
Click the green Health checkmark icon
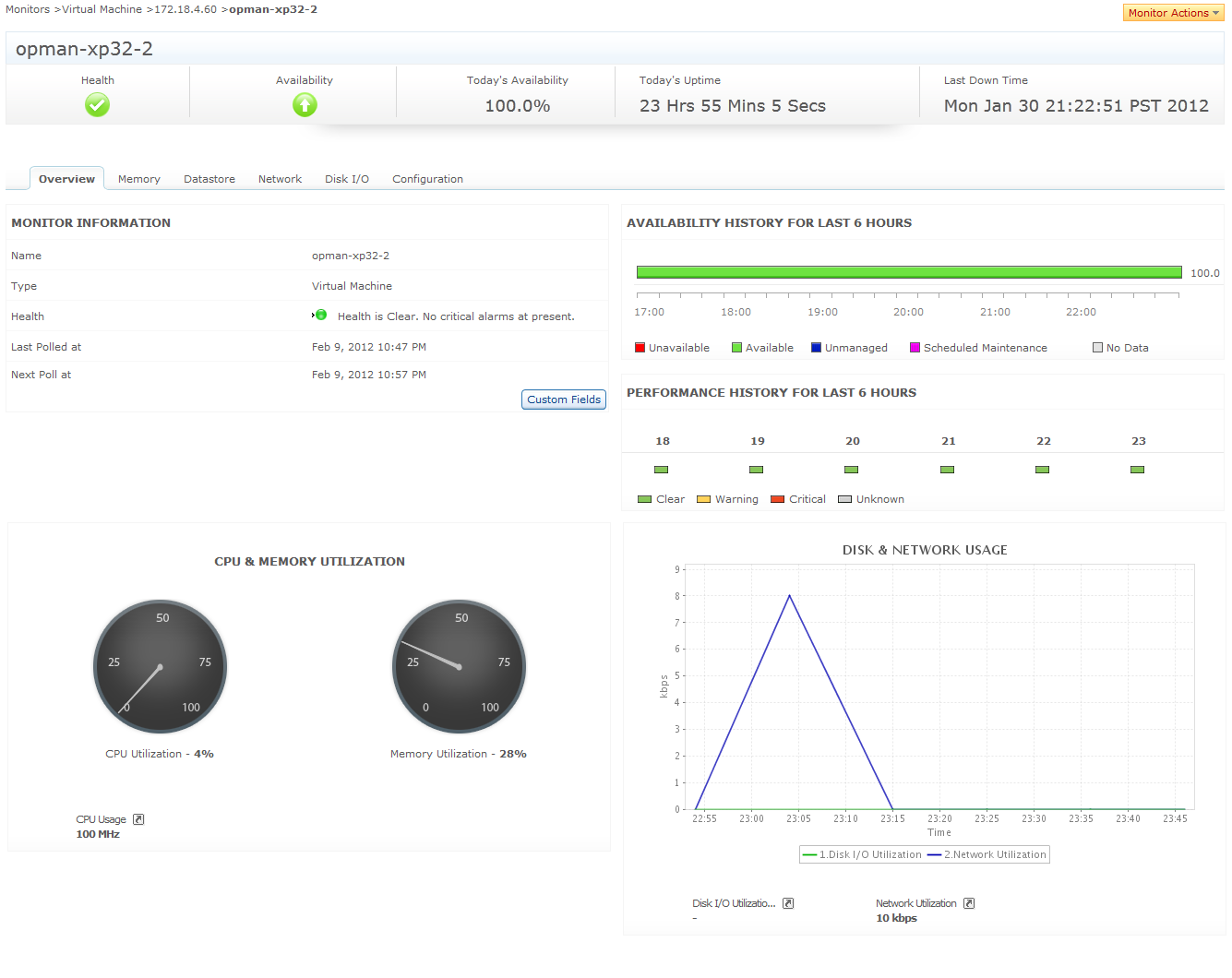click(97, 105)
